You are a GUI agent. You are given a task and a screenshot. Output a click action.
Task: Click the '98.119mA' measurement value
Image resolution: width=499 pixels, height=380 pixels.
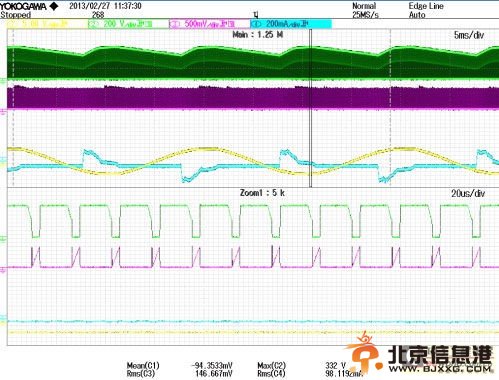(343, 374)
